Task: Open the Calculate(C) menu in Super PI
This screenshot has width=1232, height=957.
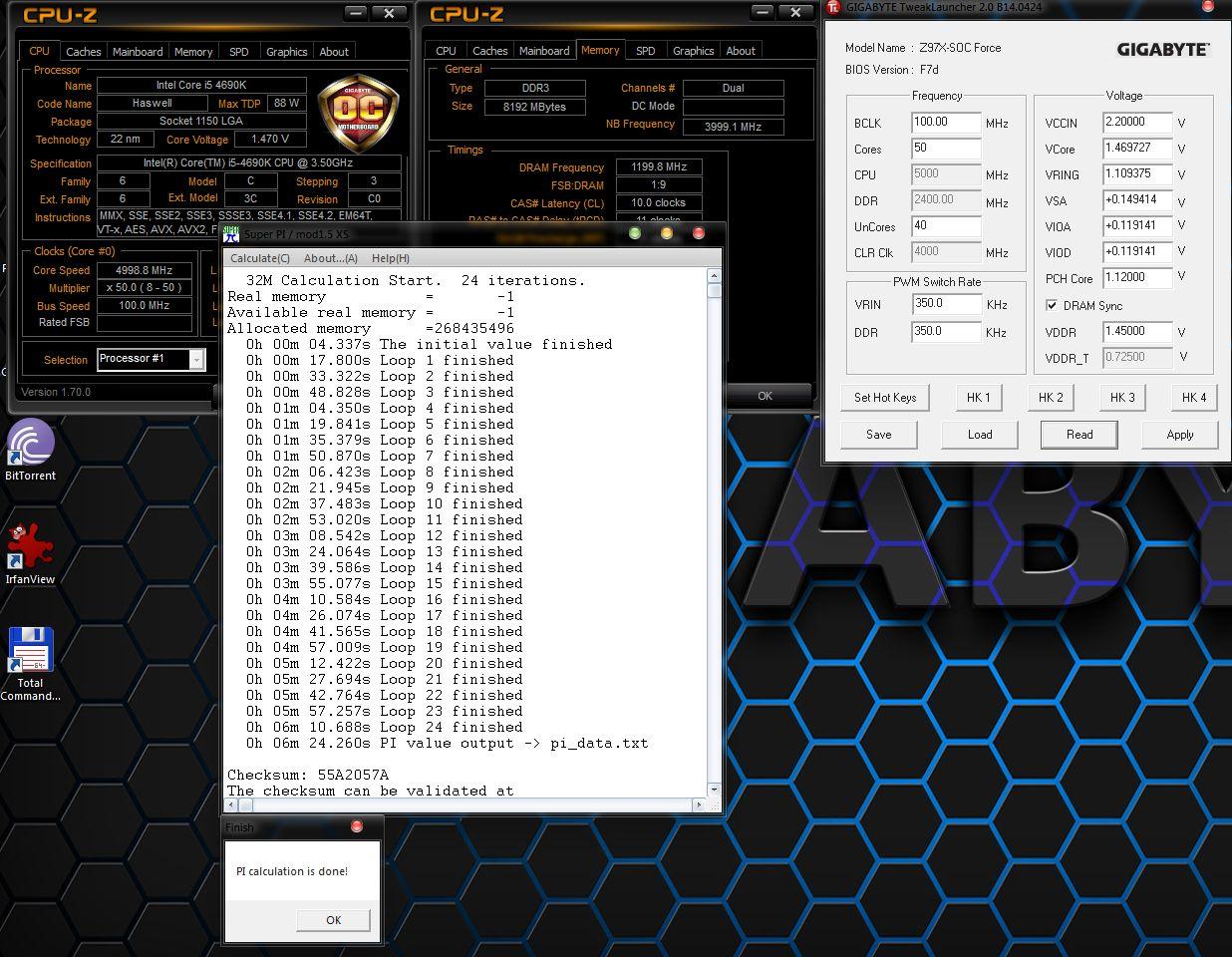Action: [x=260, y=258]
